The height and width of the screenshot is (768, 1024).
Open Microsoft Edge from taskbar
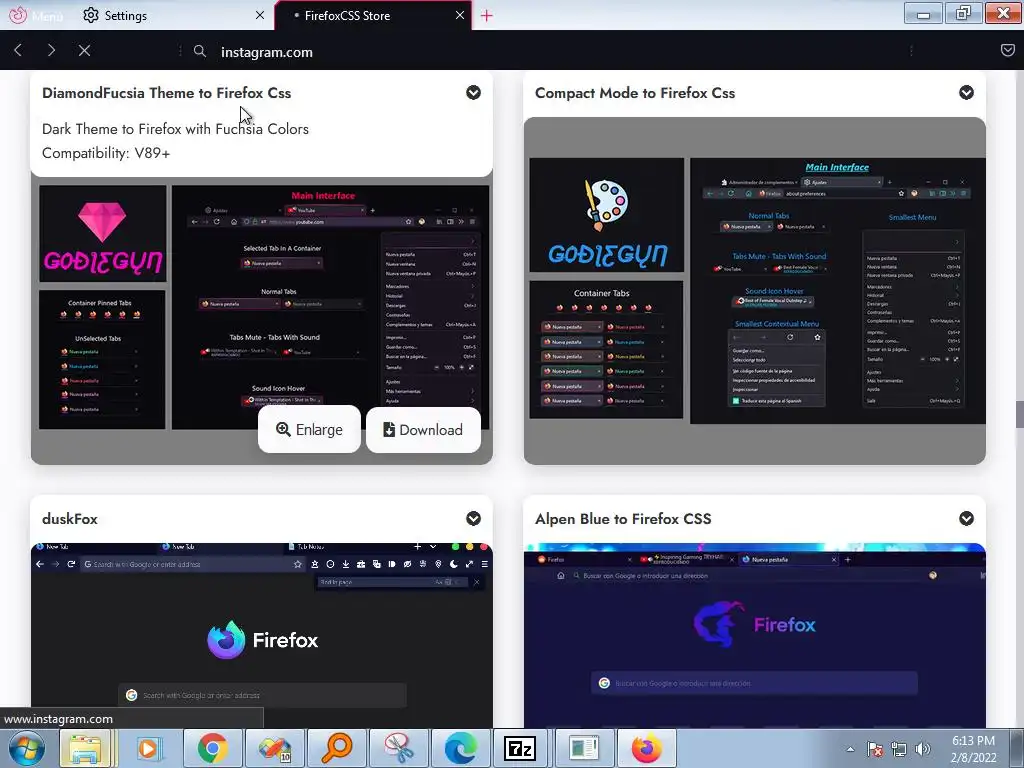[460, 748]
